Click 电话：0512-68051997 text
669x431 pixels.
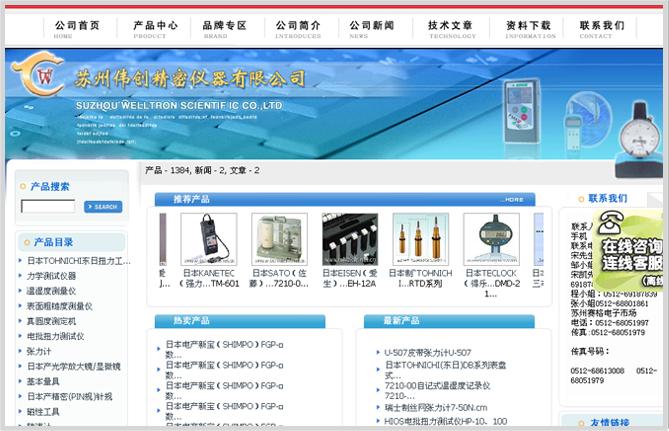point(610,323)
